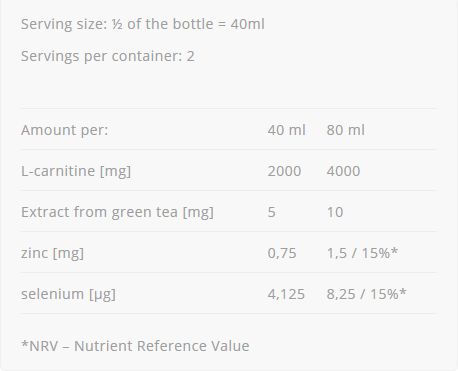
Task: Click the 4000 value for L-carnitine
Action: [x=343, y=171]
